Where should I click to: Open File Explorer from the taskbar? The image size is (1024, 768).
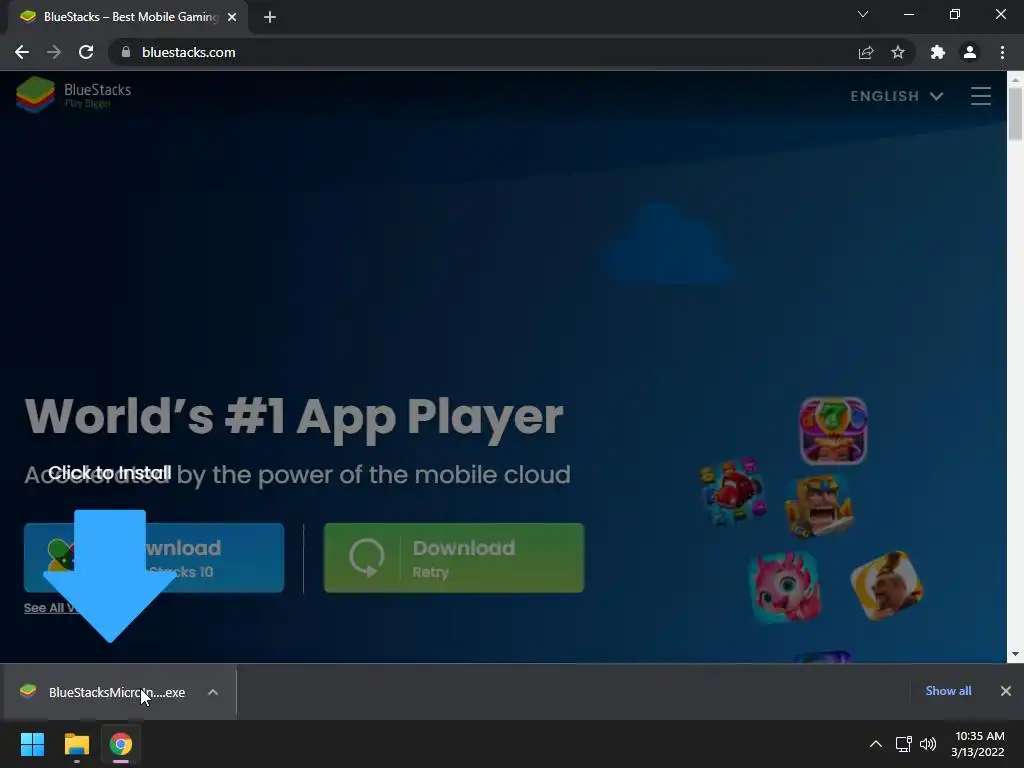click(76, 744)
